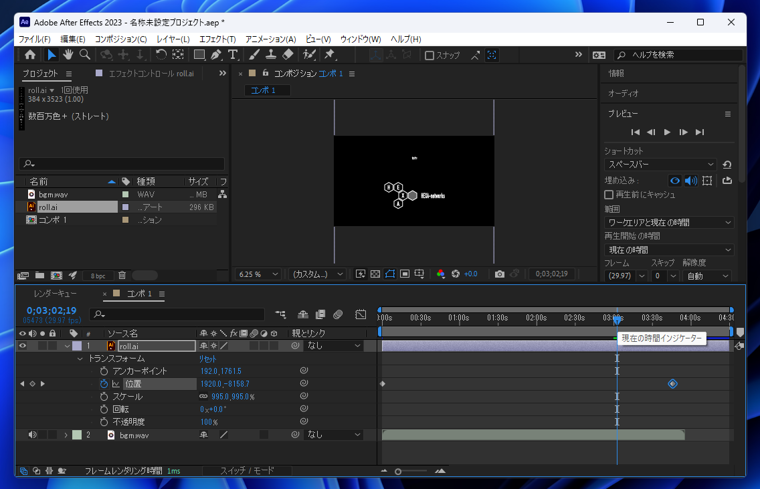Delete selected item with trash icon
Screen dimensions: 760x489
click(122, 275)
